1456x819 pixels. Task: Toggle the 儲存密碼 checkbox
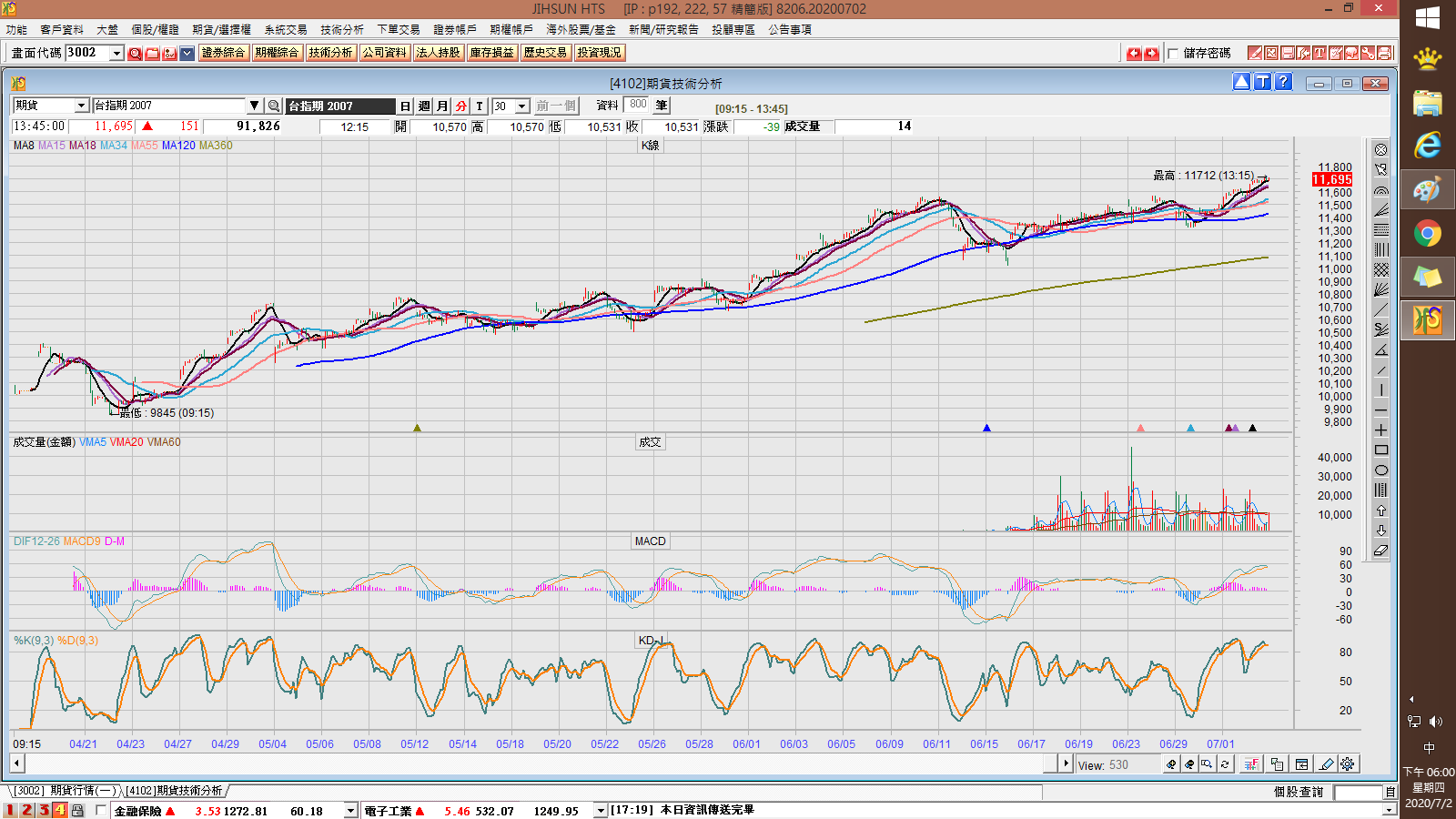1173,54
